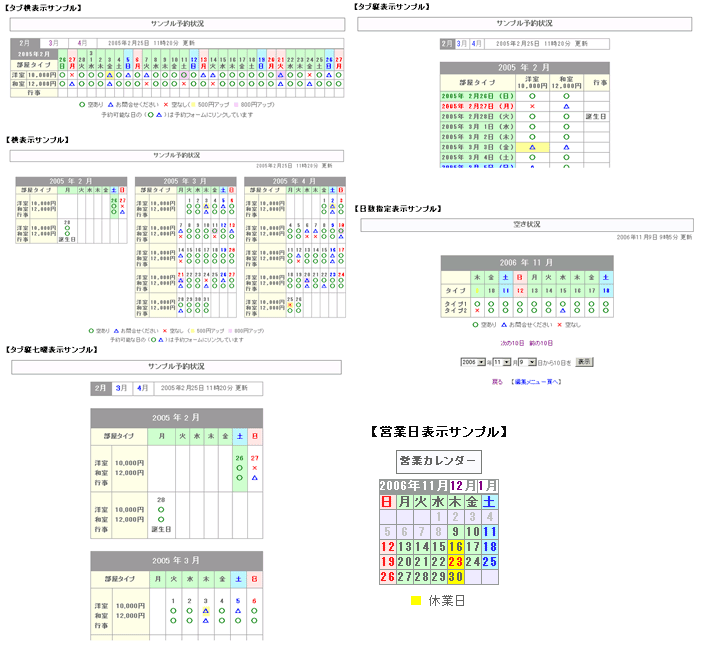Screen dimensions: 701x649
Task: Click the タイプ1 circle under 18 土 in 日数指定表示サンプル
Action: click(x=606, y=304)
